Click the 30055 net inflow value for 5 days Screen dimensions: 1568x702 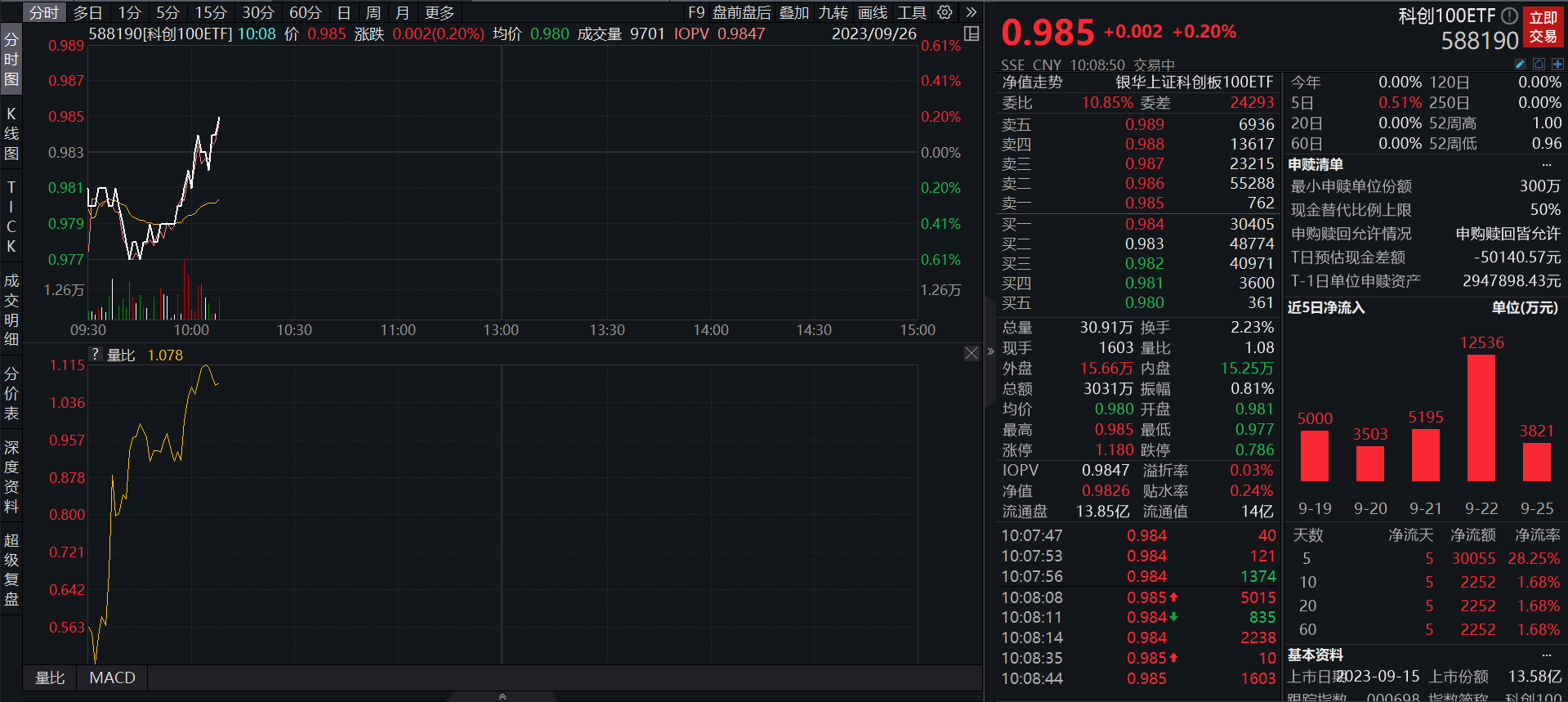click(1473, 558)
